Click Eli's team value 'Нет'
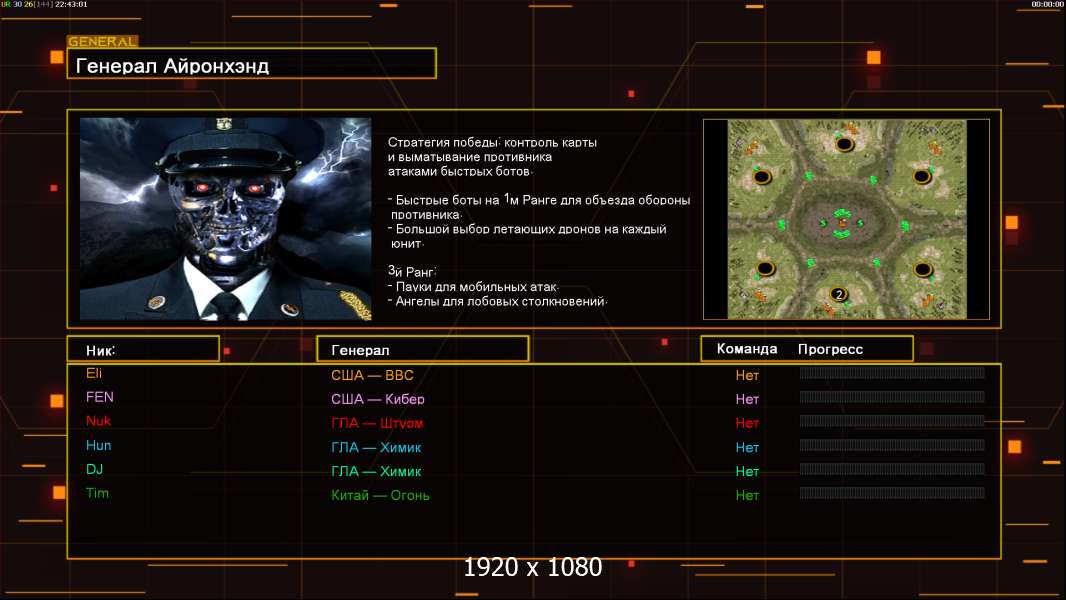 (x=746, y=375)
